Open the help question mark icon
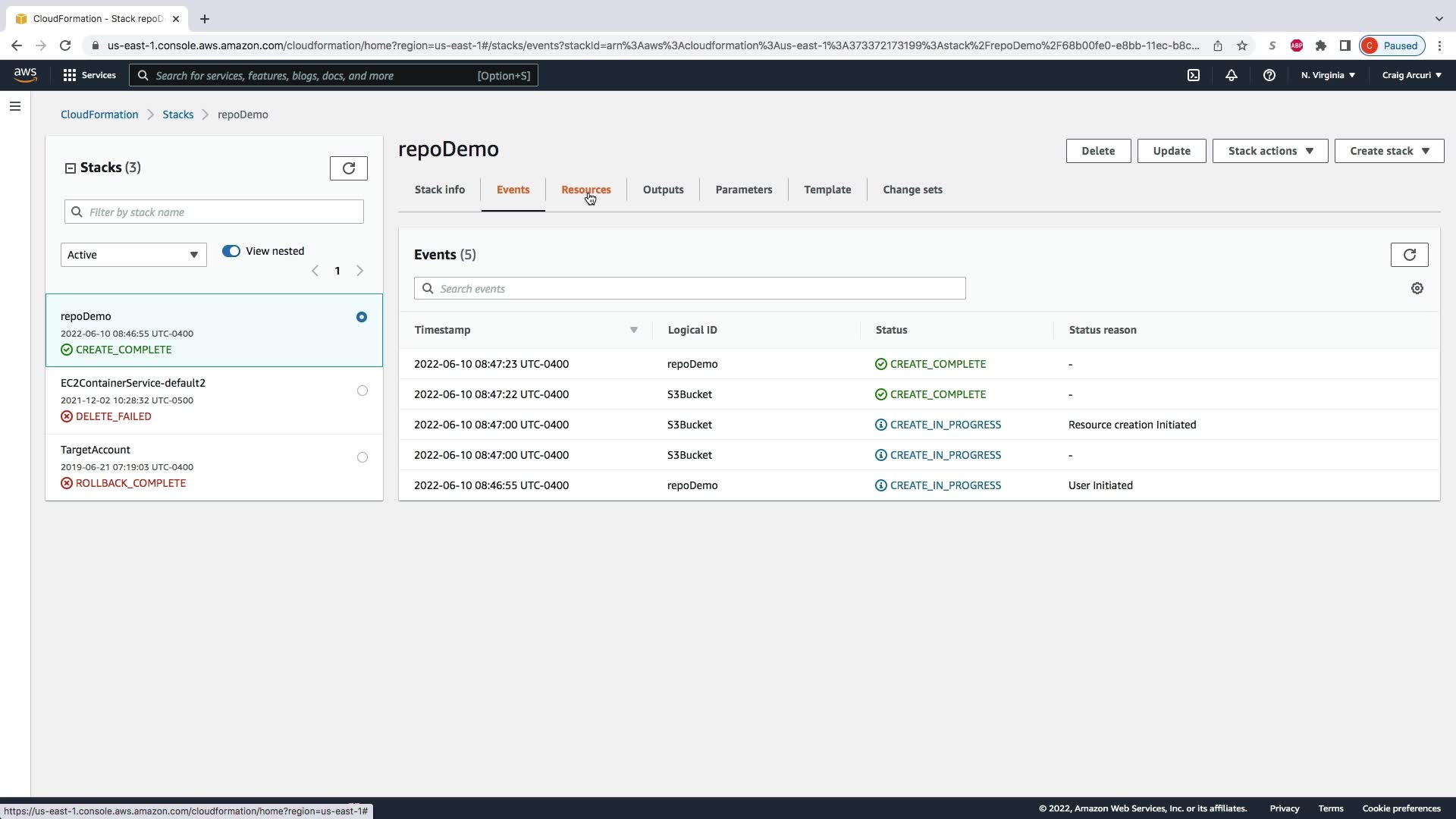Screen dimensions: 1456x819 tap(1269, 75)
